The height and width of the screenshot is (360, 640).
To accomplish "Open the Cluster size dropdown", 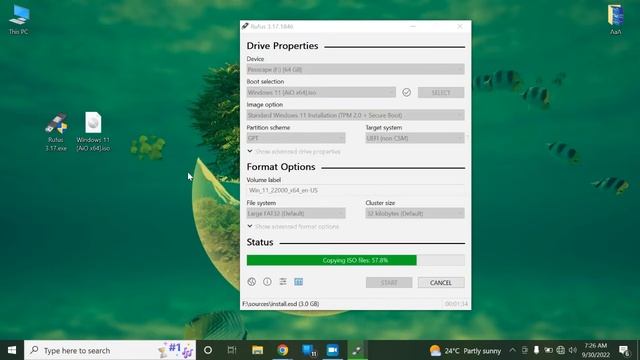I will click(x=415, y=213).
